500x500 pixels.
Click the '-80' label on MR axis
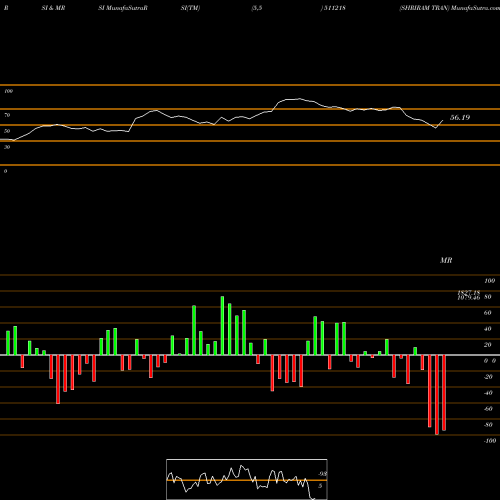coord(488,425)
